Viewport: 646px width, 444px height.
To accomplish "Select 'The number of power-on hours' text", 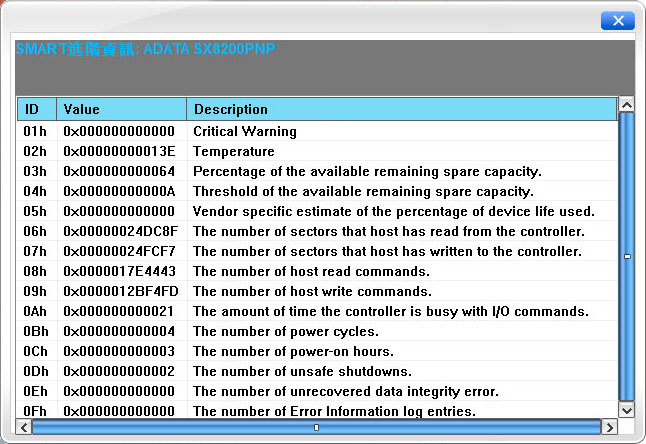I will (293, 351).
